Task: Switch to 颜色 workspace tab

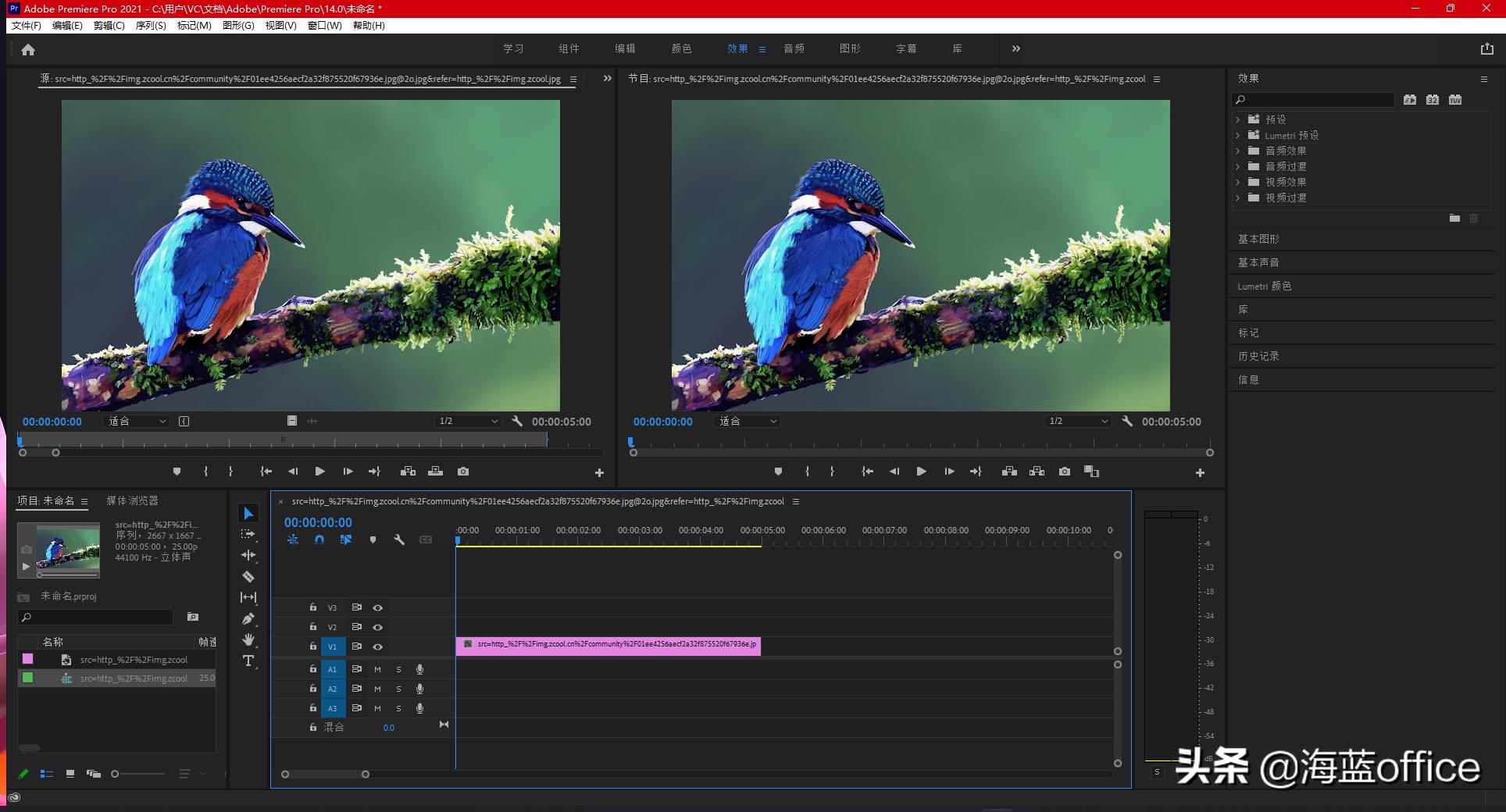Action: pyautogui.click(x=681, y=48)
